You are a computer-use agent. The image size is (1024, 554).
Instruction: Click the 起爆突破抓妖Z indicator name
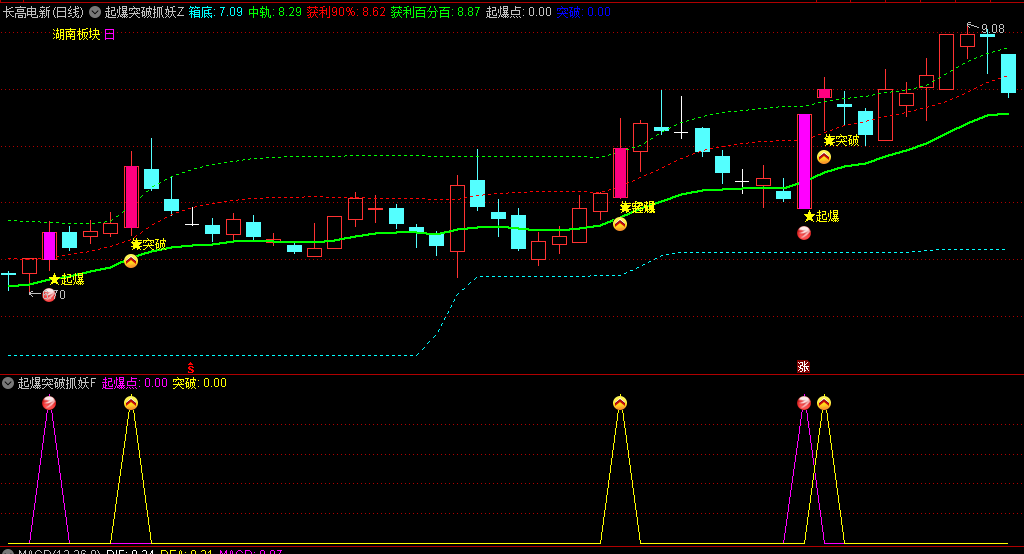(x=144, y=12)
